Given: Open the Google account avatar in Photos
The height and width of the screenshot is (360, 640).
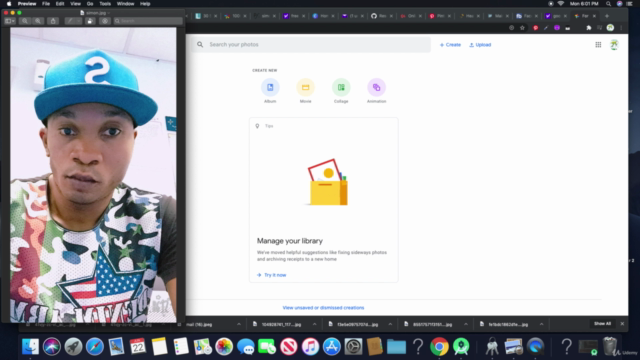Looking at the screenshot, I should (614, 45).
